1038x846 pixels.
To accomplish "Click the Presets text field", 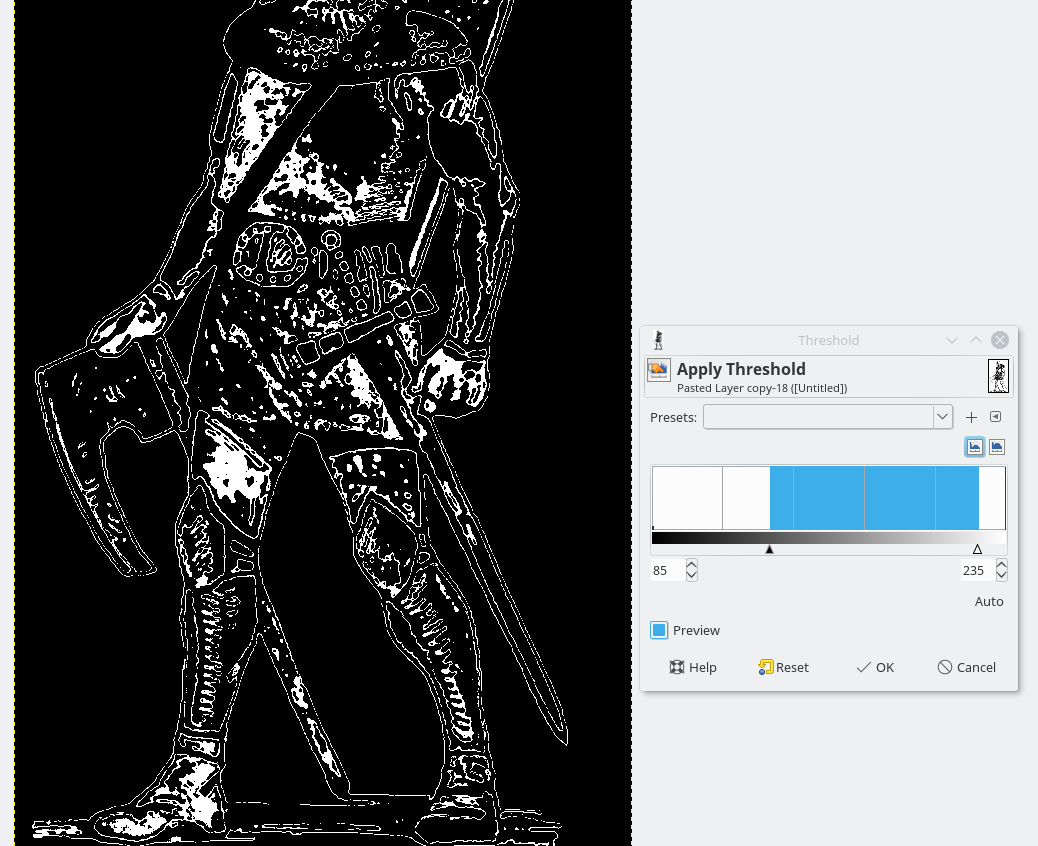I will (x=818, y=417).
